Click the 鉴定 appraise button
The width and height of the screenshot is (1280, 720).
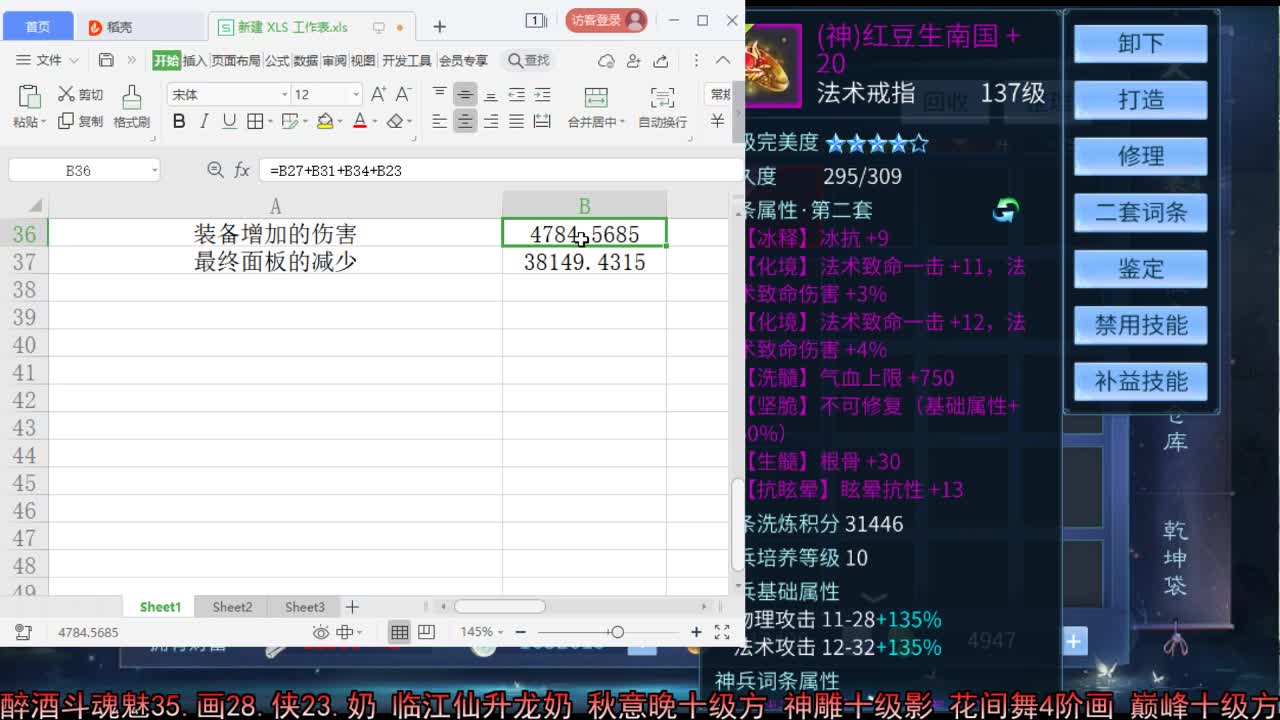tap(1140, 269)
